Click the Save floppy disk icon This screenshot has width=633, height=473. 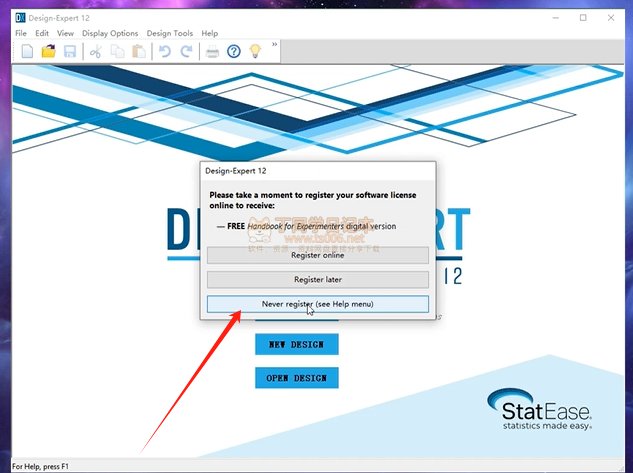pyautogui.click(x=70, y=51)
